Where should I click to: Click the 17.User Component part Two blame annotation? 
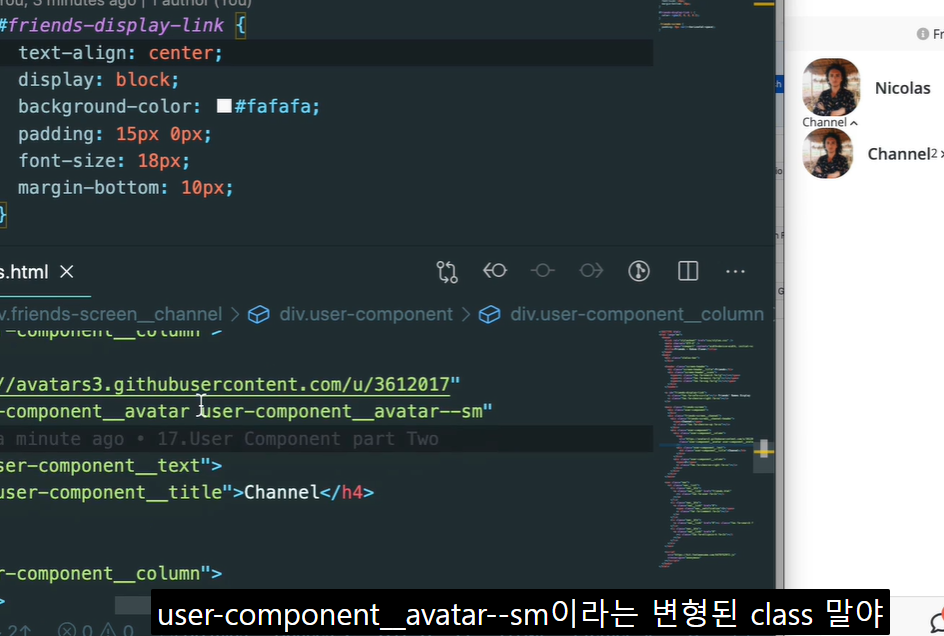(x=298, y=438)
